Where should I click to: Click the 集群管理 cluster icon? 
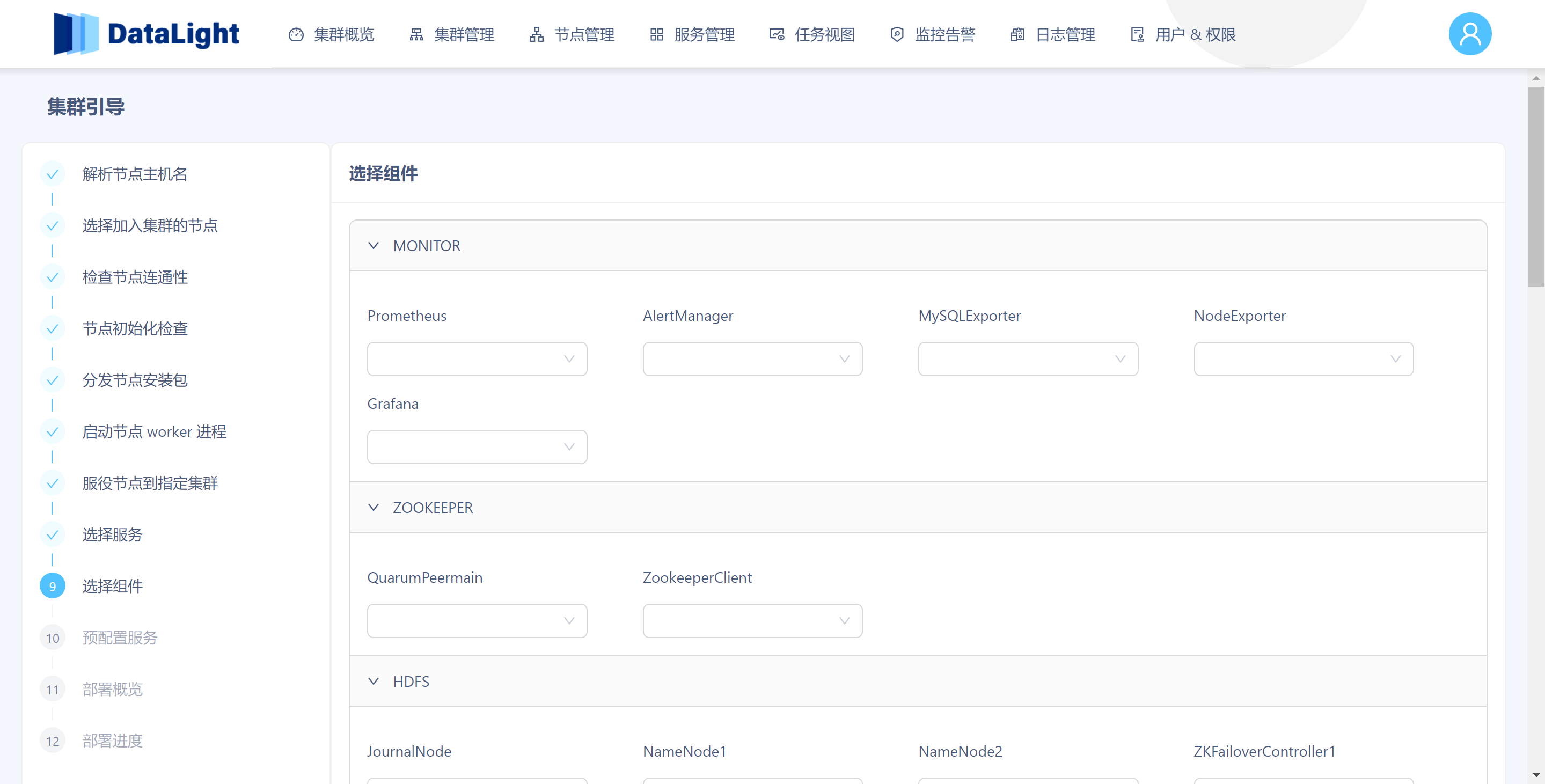[416, 35]
